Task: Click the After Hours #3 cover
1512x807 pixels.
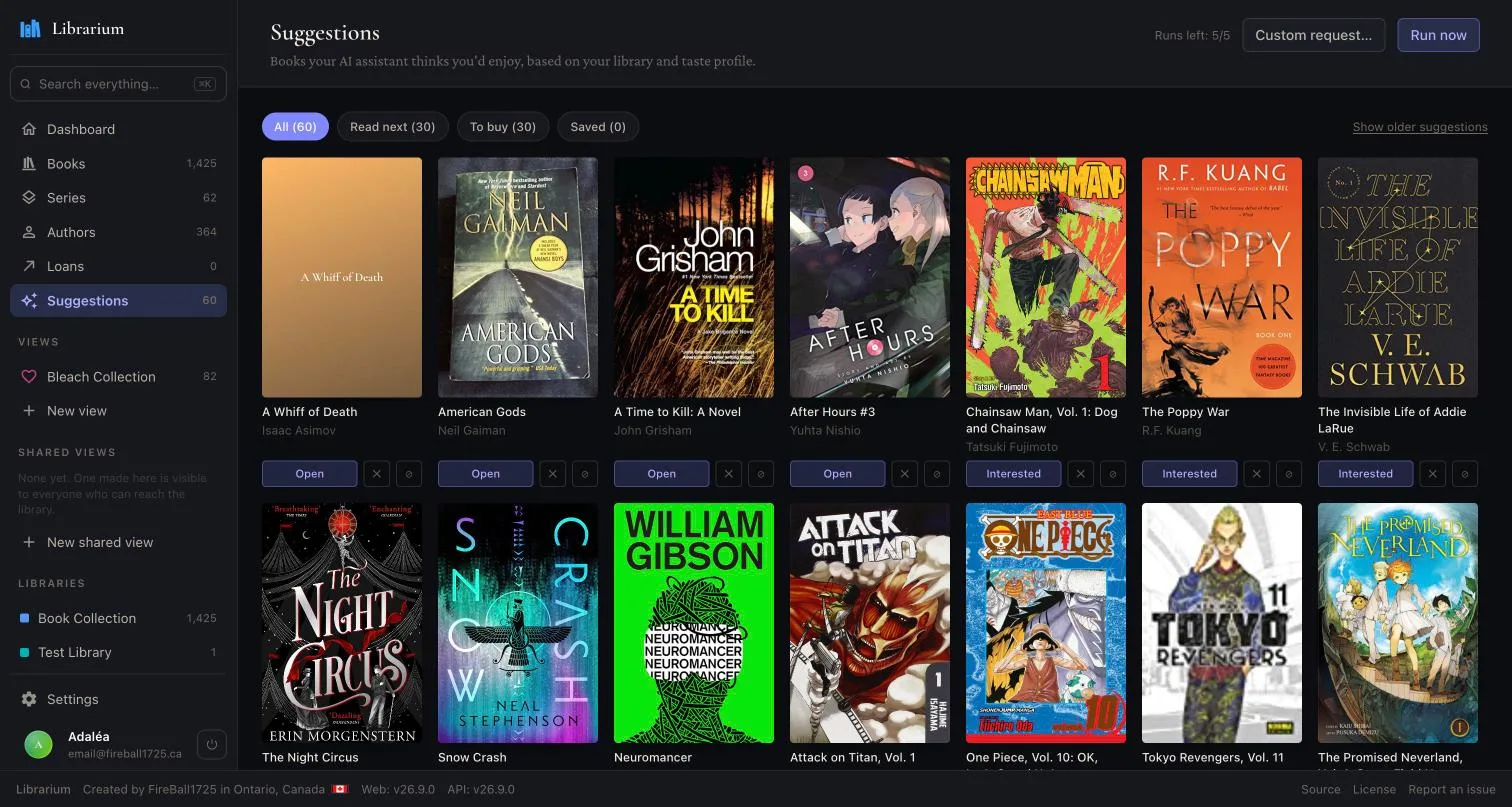Action: click(870, 277)
